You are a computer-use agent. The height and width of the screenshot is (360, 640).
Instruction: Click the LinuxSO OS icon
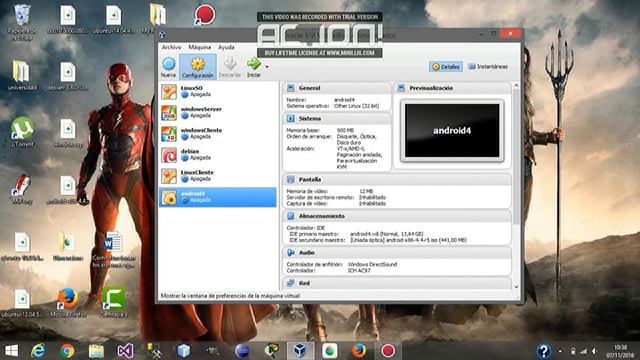pyautogui.click(x=169, y=92)
